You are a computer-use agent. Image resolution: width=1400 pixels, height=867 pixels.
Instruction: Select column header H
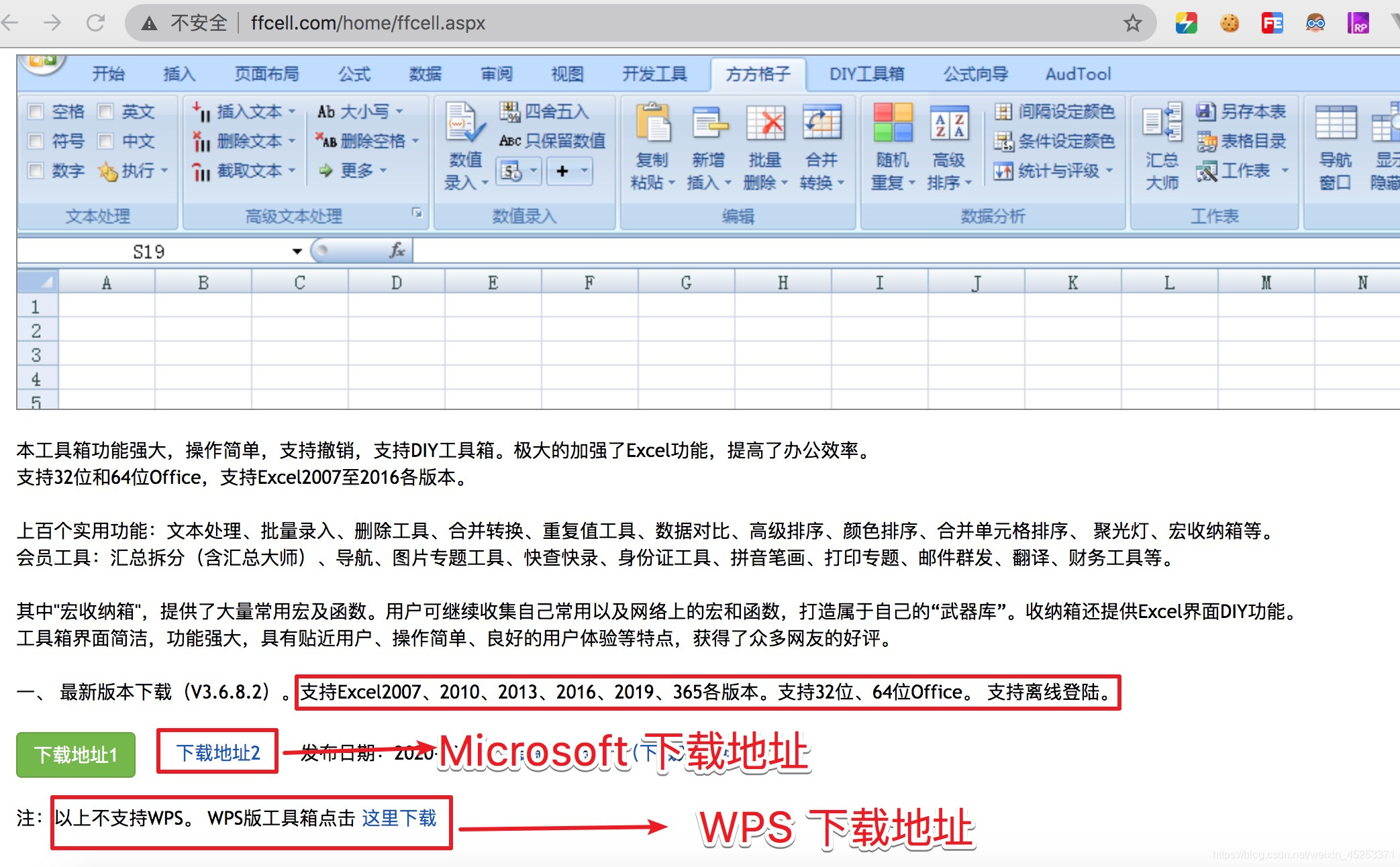[x=783, y=283]
